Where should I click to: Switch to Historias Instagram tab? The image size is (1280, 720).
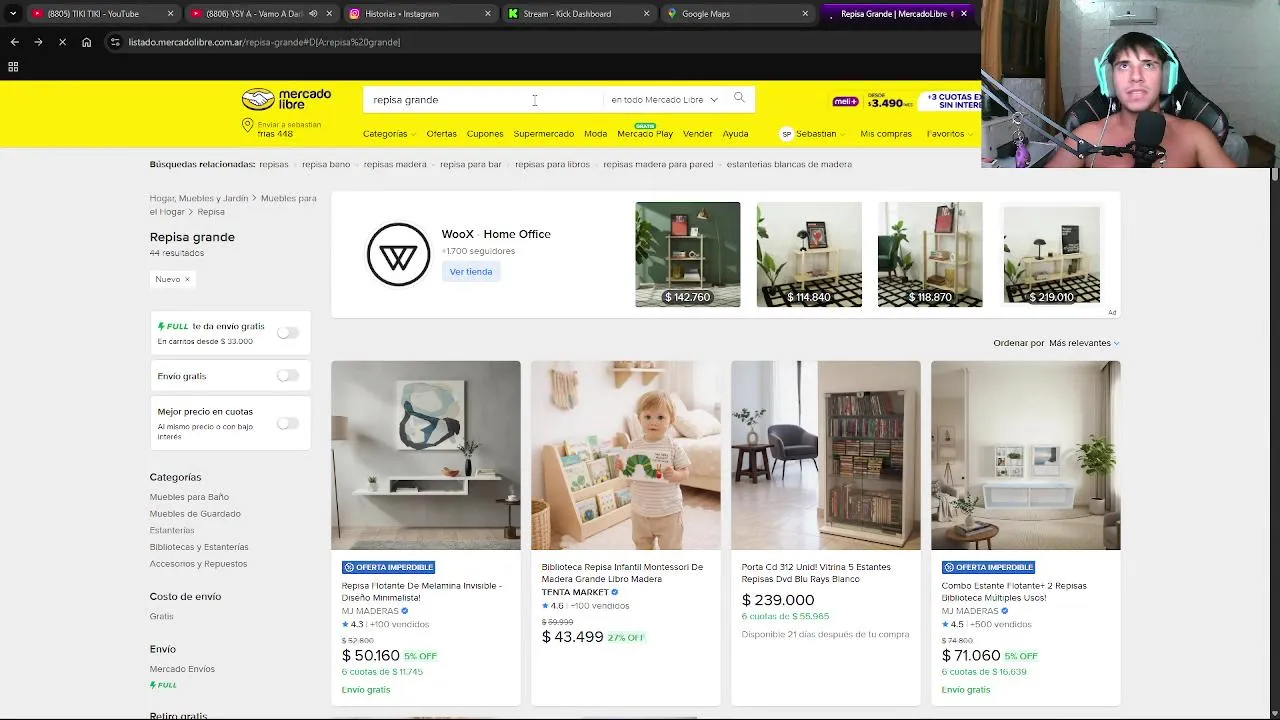[x=420, y=14]
